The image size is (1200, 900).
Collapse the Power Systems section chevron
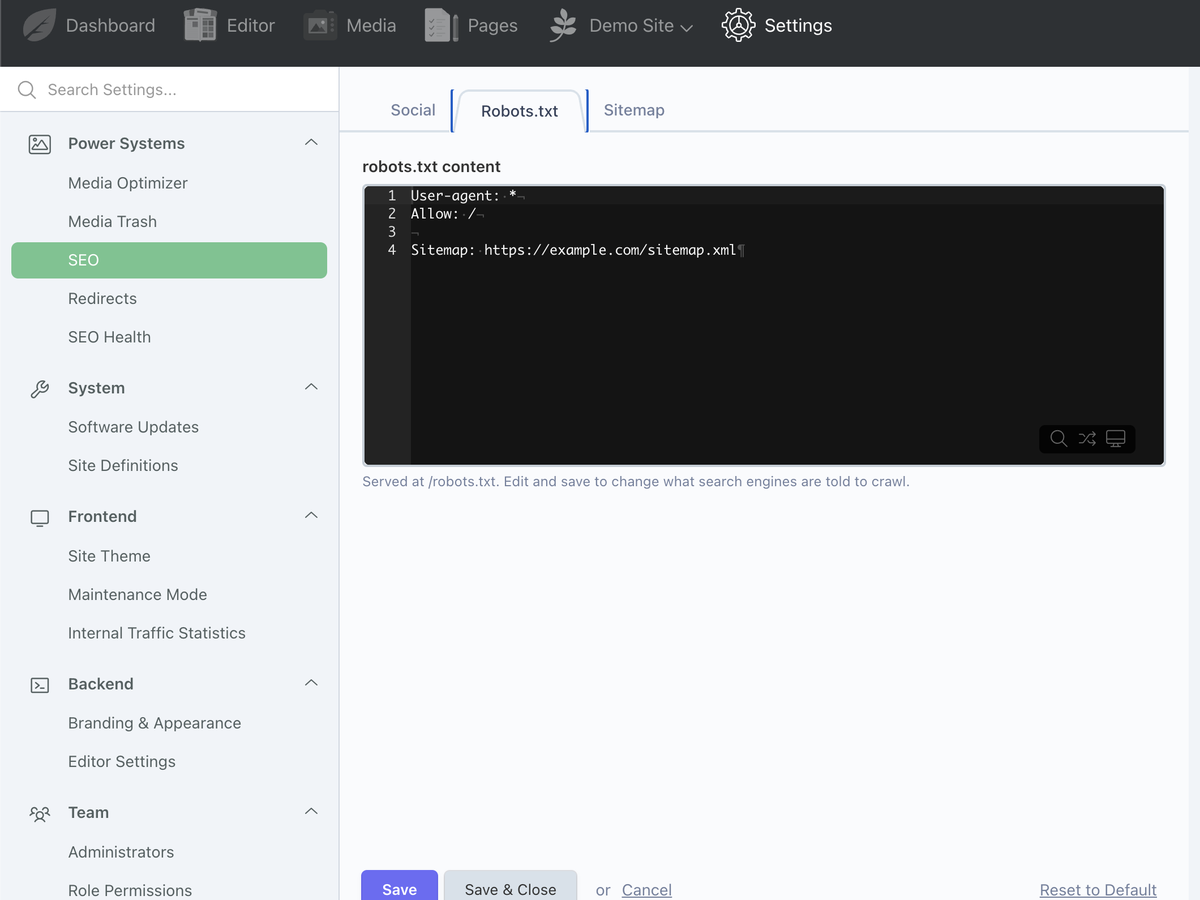tap(311, 143)
